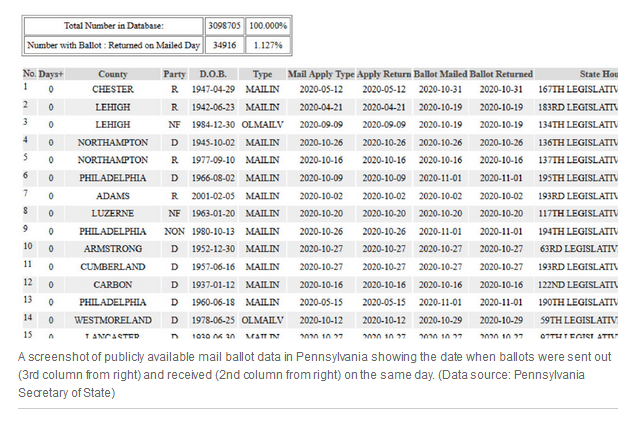Click the Mail Apply Type column header

321,74
